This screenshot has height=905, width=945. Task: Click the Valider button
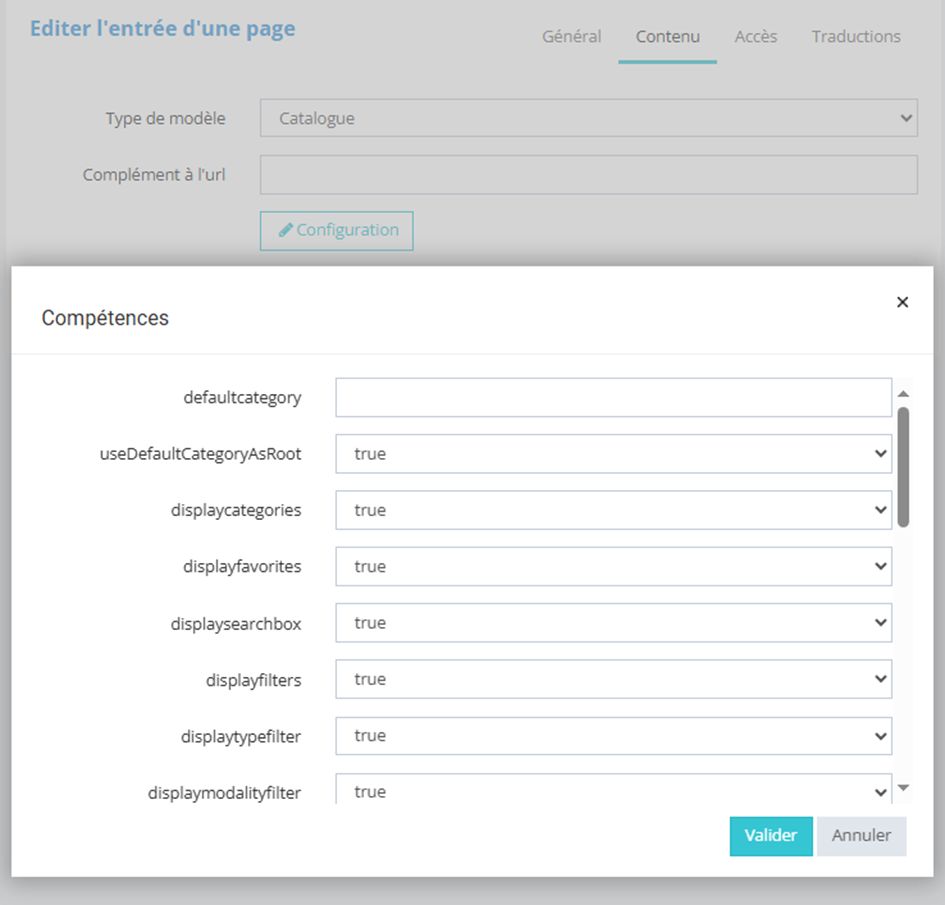[771, 836]
